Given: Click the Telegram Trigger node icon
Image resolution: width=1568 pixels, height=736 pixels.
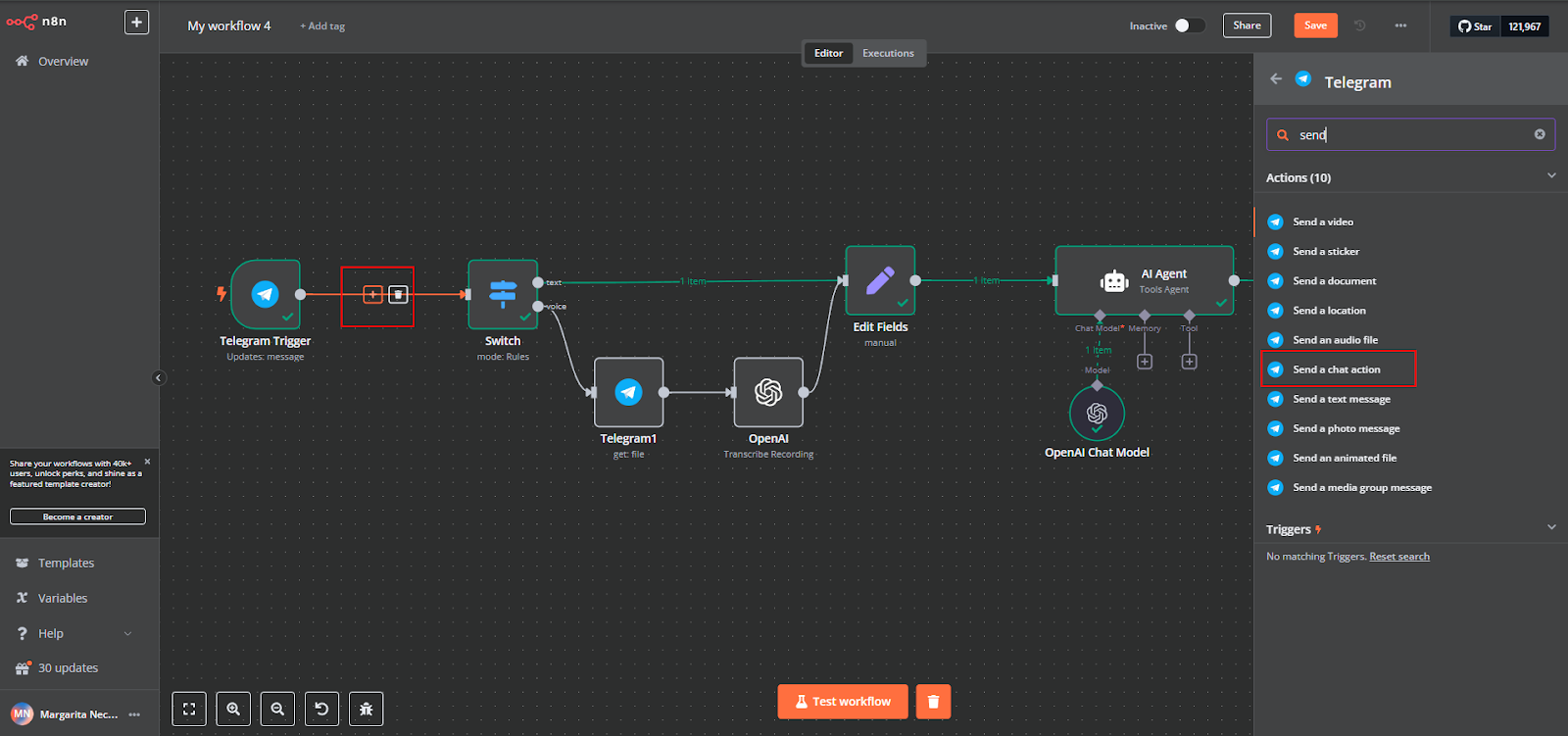Looking at the screenshot, I should tap(266, 294).
